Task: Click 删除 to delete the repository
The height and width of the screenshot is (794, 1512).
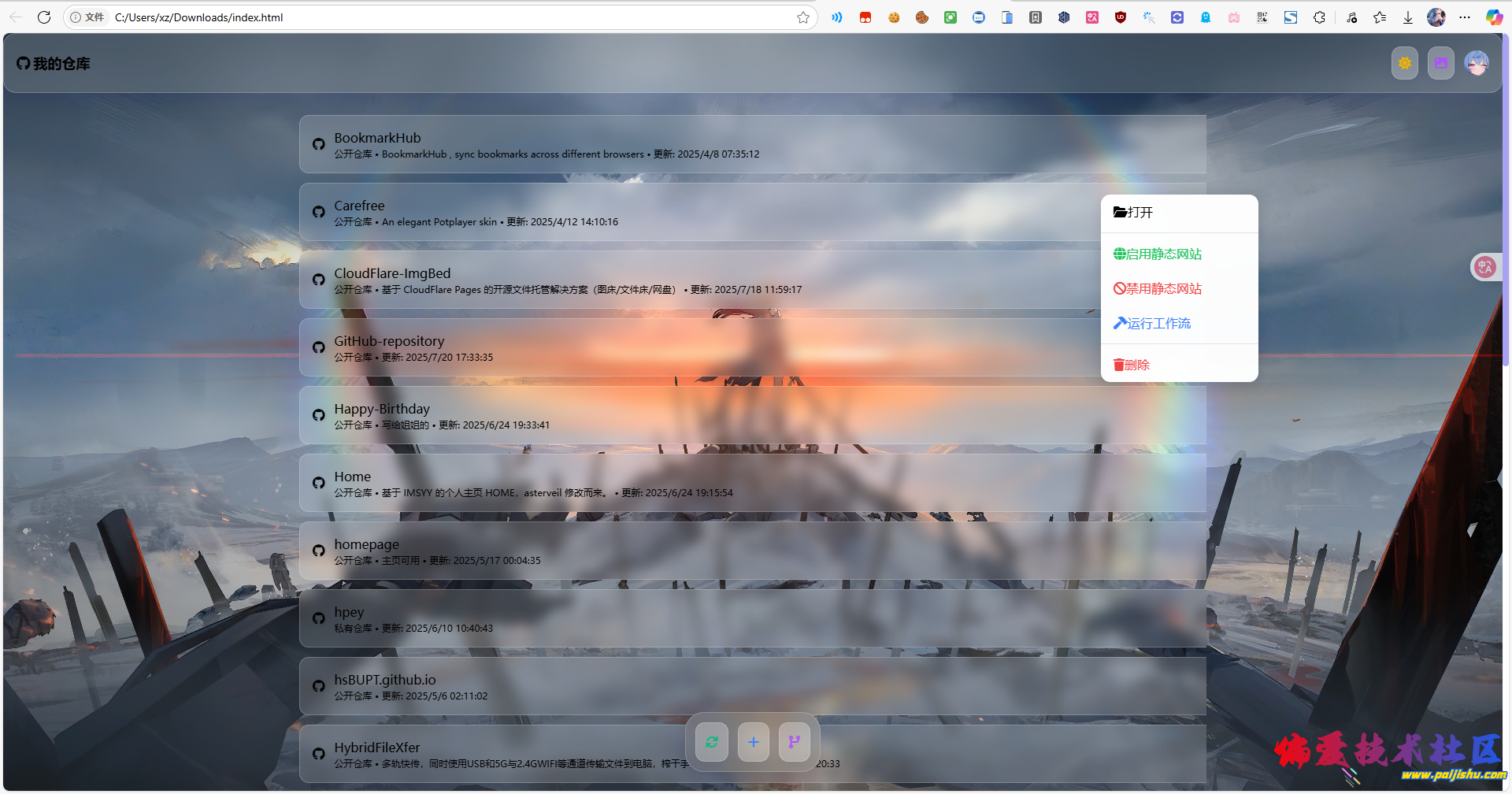Action: [x=1132, y=365]
